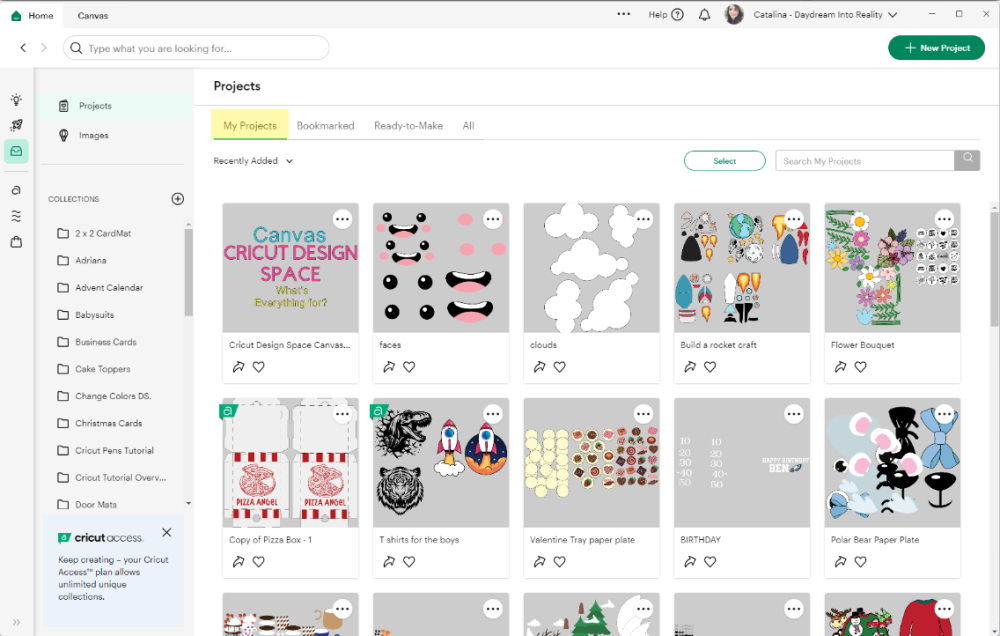
Task: Open the Canvas tab
Action: pyautogui.click(x=92, y=15)
